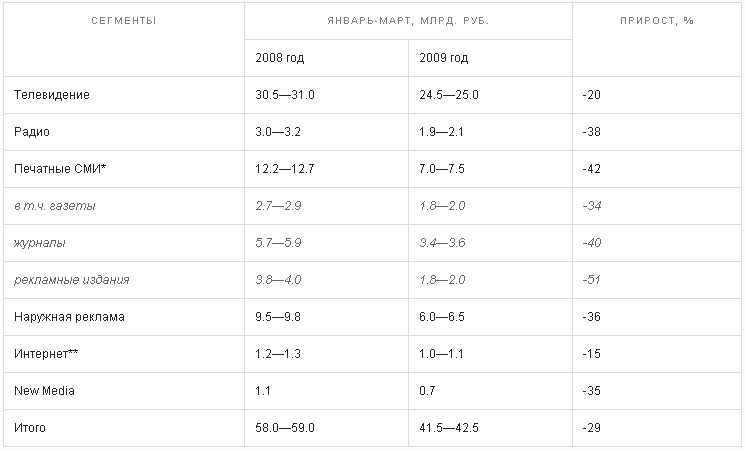Click the ПРИРОСТ, % column header
745x451 pixels.
[x=657, y=21]
